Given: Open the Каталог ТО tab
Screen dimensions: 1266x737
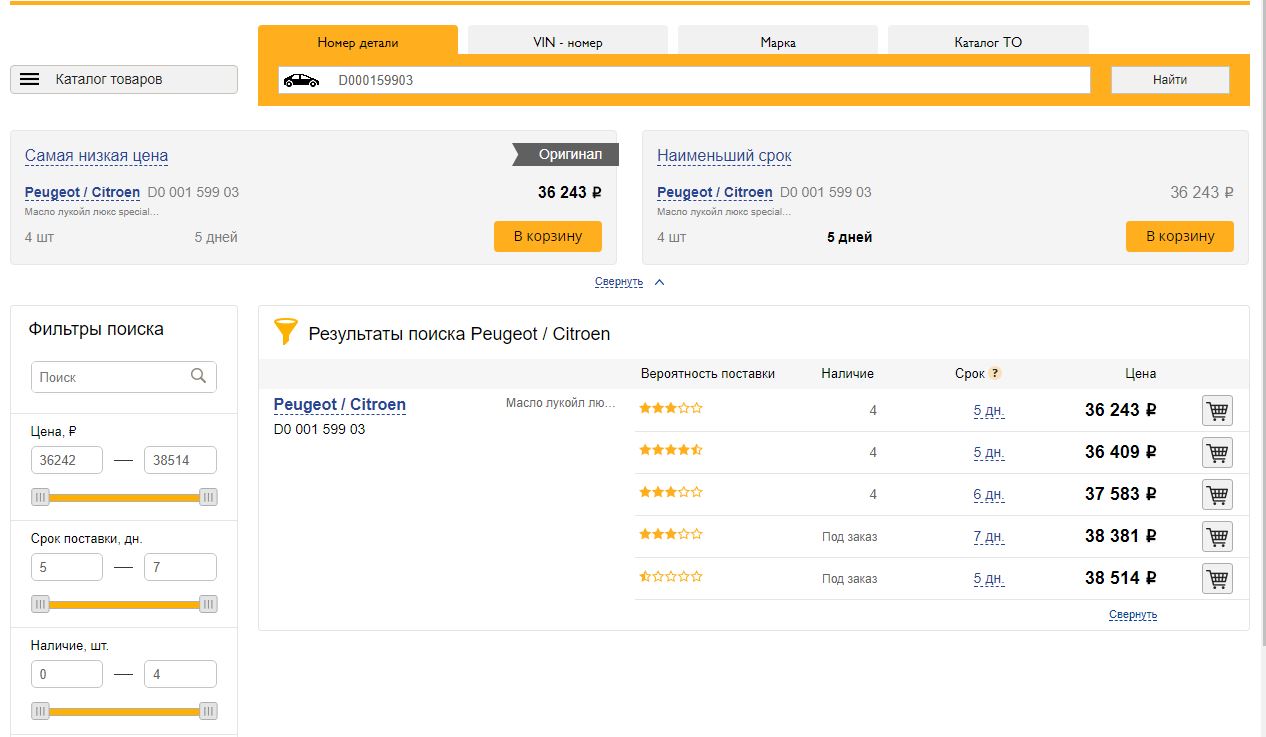Looking at the screenshot, I should coord(988,41).
